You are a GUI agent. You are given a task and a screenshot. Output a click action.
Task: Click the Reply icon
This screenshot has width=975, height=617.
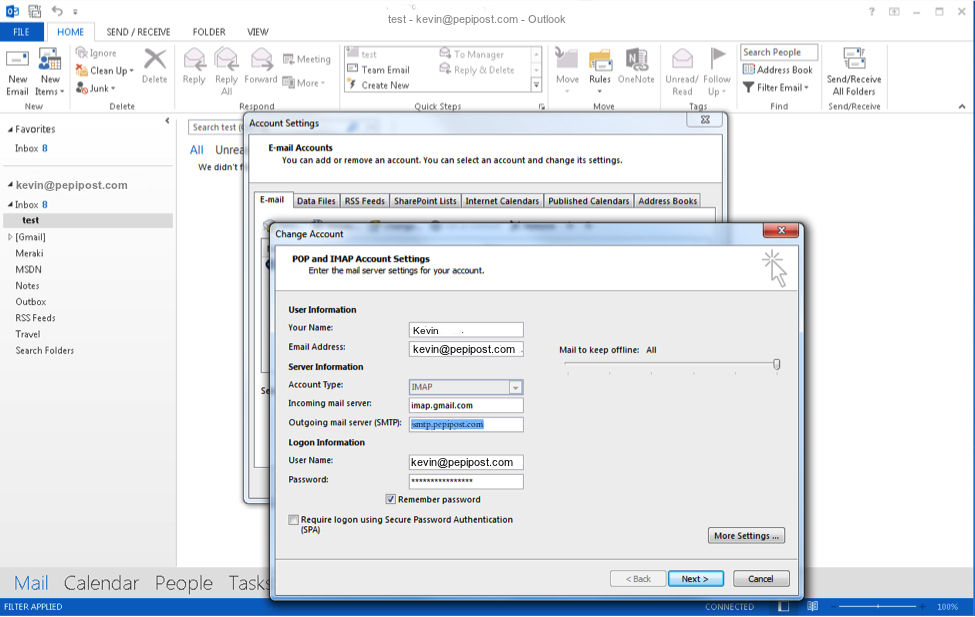pos(194,60)
